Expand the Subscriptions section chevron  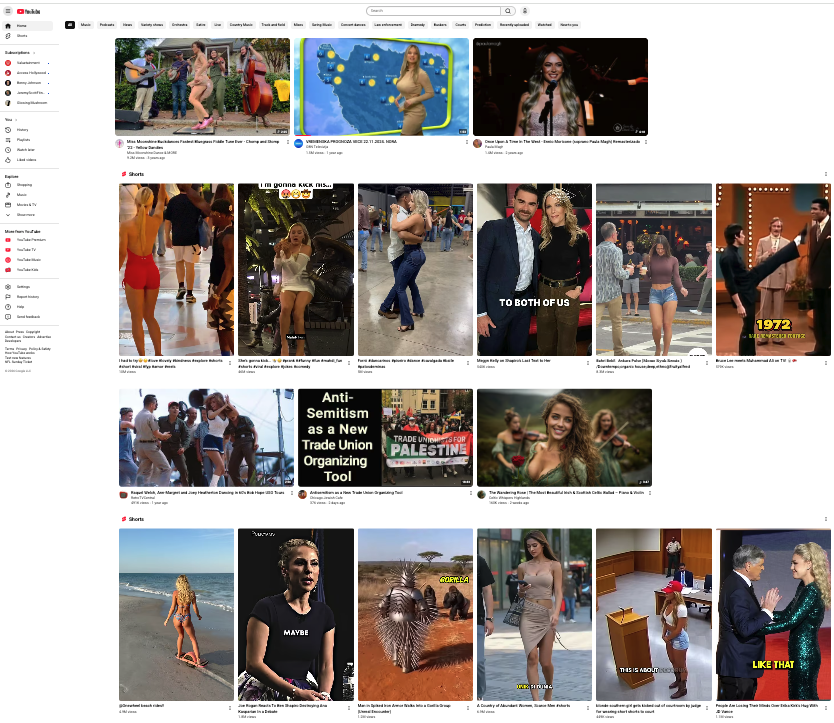[33, 52]
